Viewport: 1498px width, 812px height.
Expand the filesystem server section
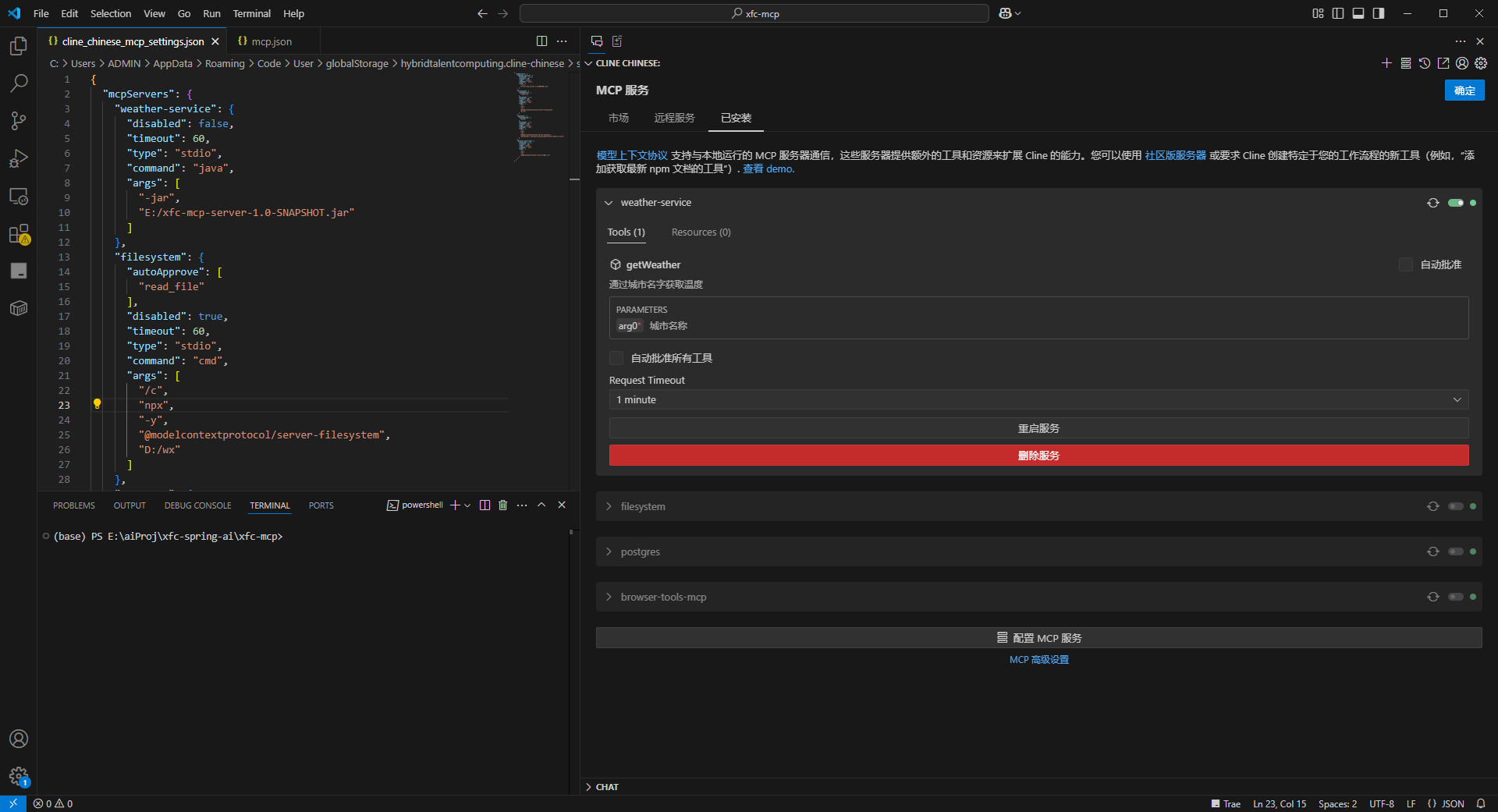[x=609, y=506]
